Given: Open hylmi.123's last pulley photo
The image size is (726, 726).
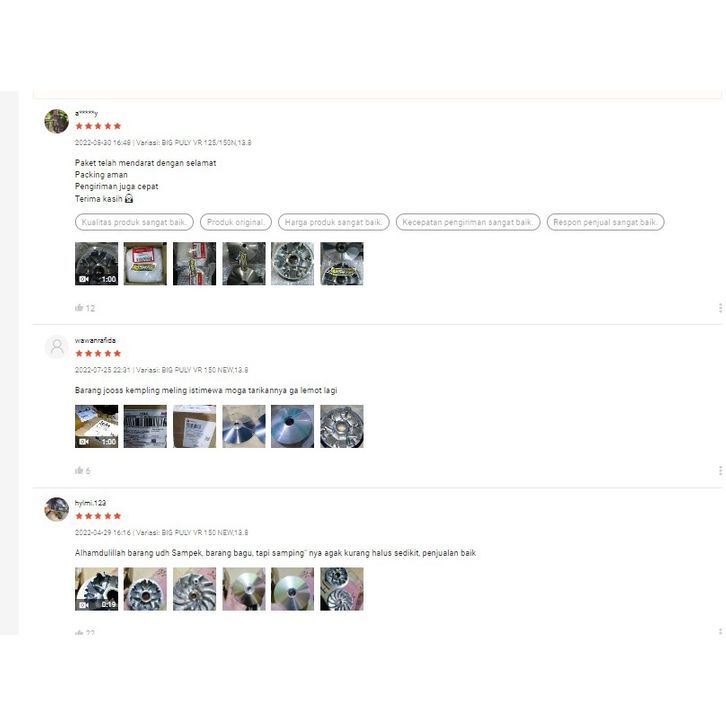Looking at the screenshot, I should pos(342,589).
